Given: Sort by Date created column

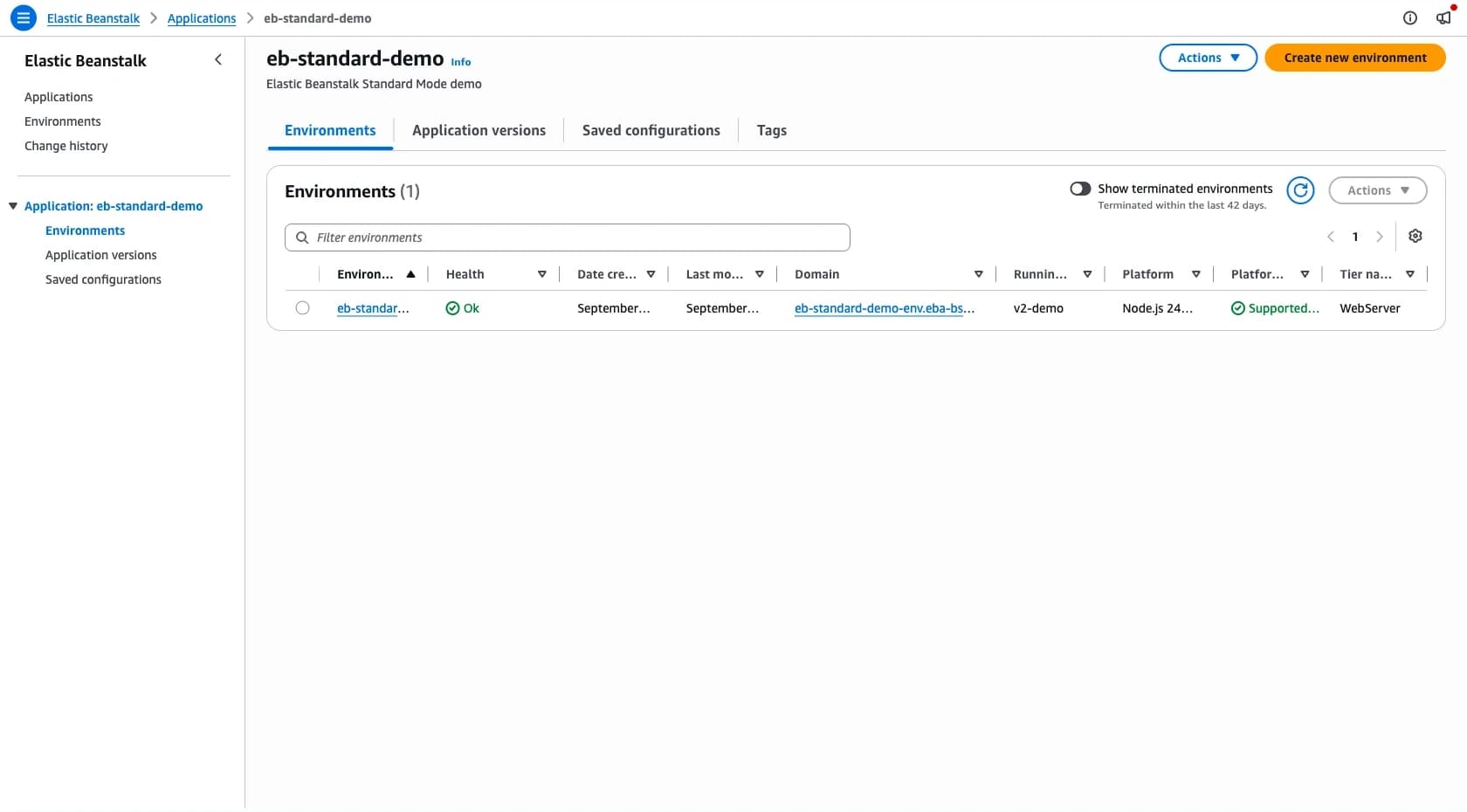Looking at the screenshot, I should pos(651,274).
